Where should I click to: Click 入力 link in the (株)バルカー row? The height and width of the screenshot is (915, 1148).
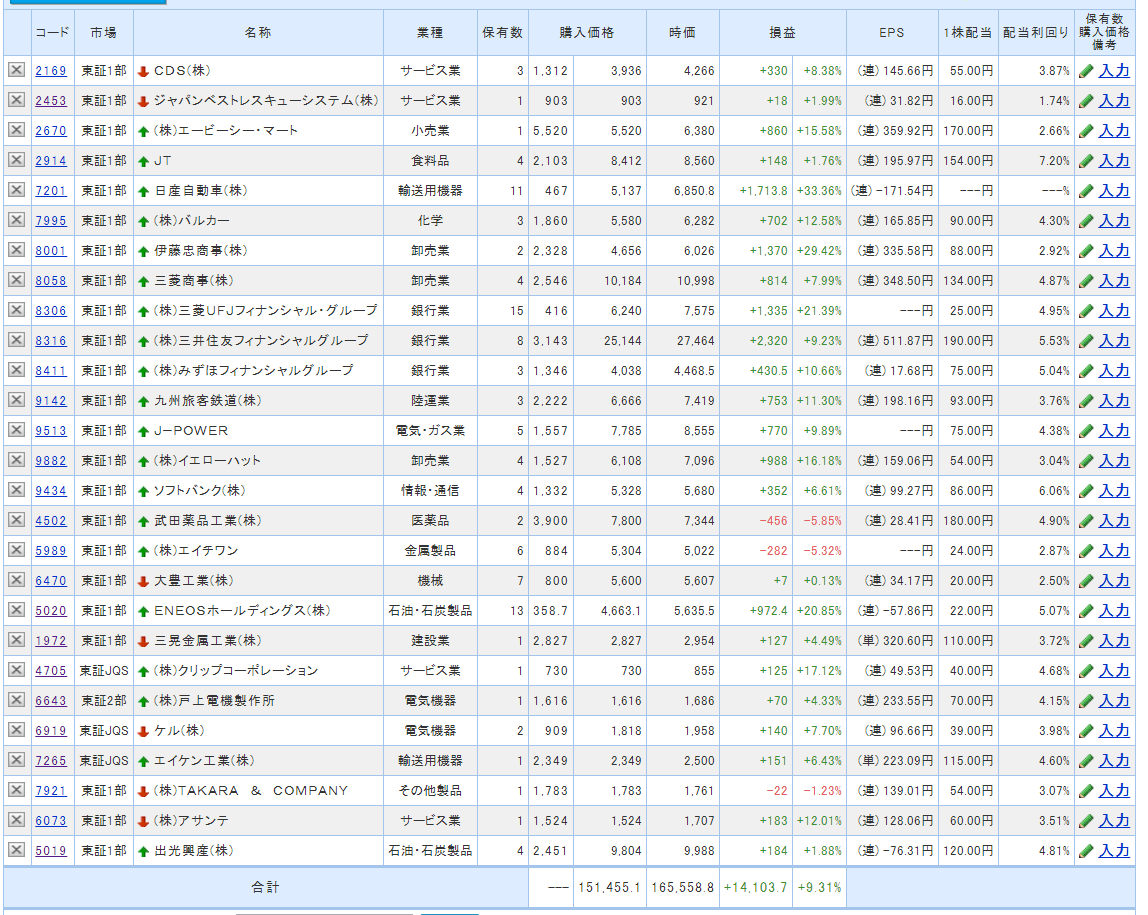pos(1114,221)
